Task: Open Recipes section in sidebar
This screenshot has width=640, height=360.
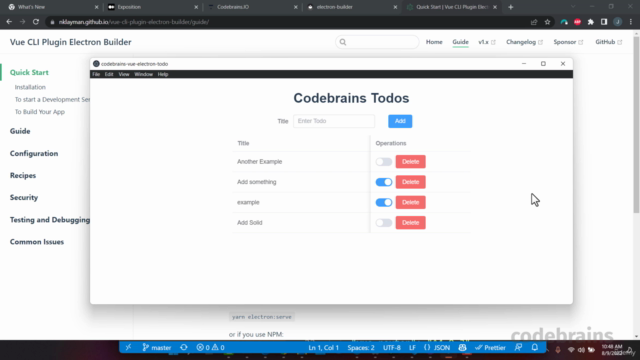Action: pos(23,176)
